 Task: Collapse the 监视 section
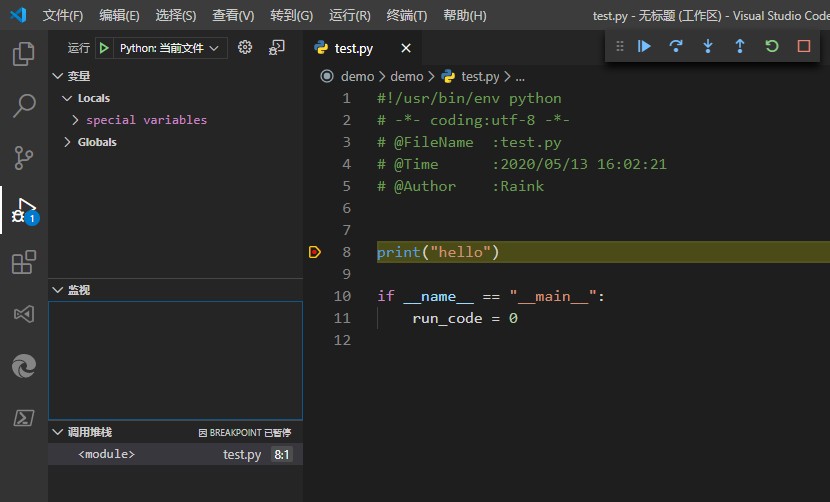[x=58, y=290]
